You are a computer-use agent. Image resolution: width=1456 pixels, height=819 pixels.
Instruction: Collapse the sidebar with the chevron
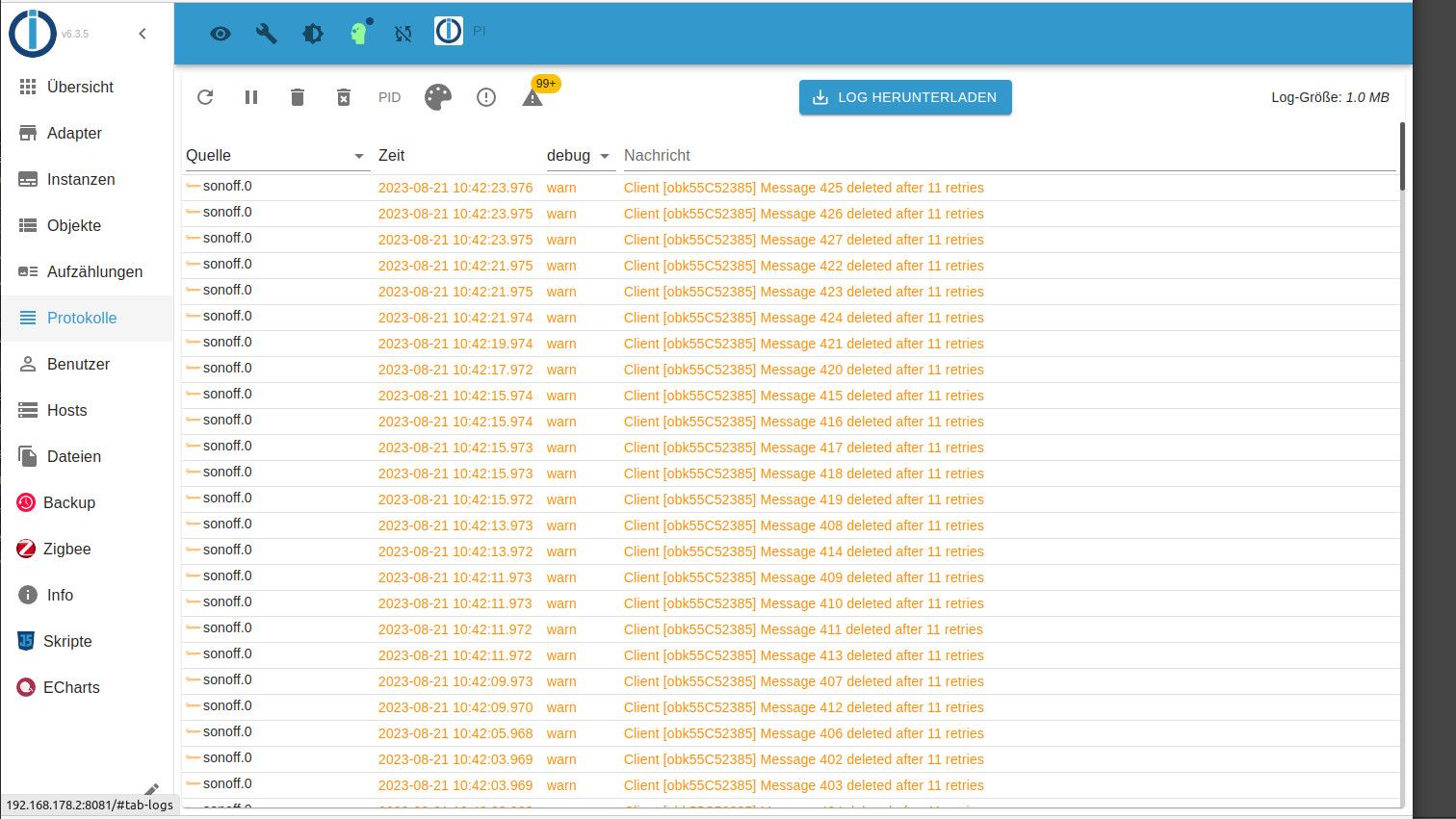[x=143, y=34]
